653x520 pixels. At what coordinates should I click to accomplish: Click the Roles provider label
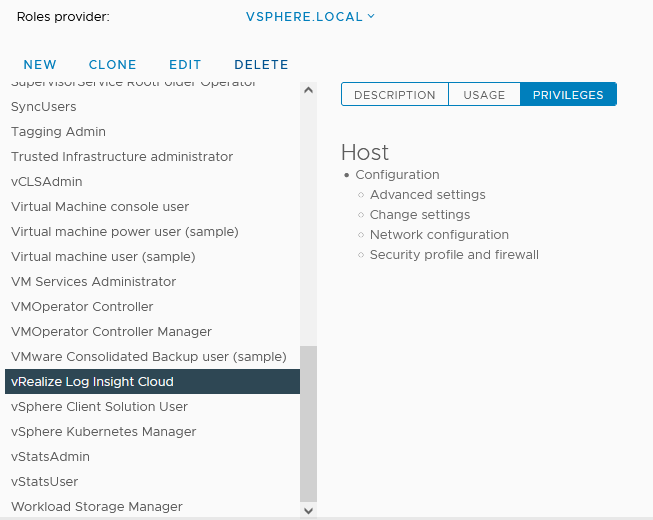[63, 17]
